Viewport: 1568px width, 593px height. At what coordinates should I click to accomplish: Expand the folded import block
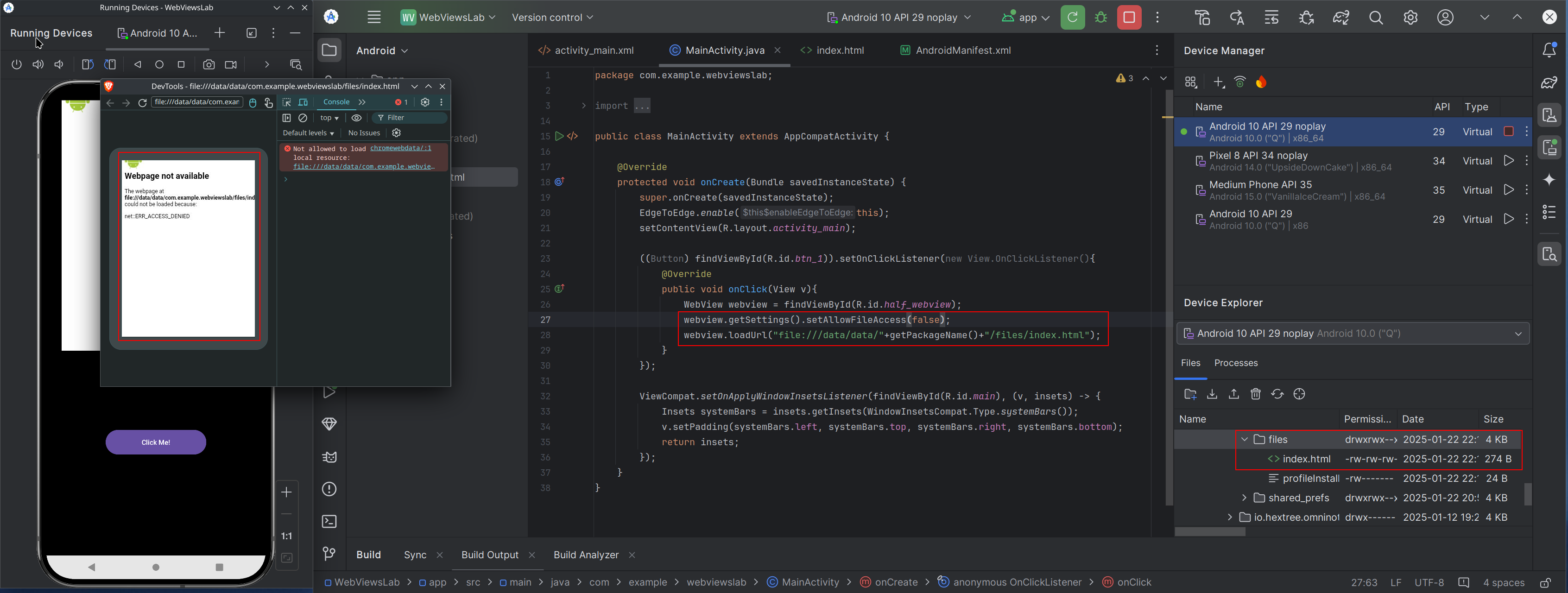583,106
